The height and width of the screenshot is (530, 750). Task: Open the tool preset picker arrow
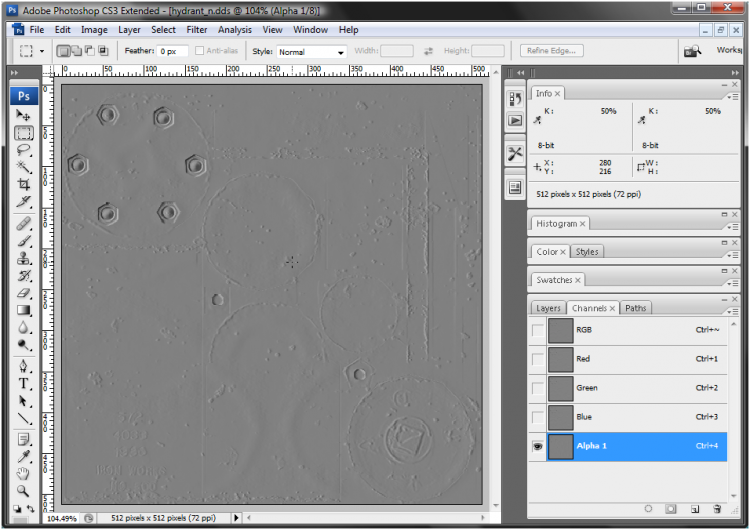point(41,51)
